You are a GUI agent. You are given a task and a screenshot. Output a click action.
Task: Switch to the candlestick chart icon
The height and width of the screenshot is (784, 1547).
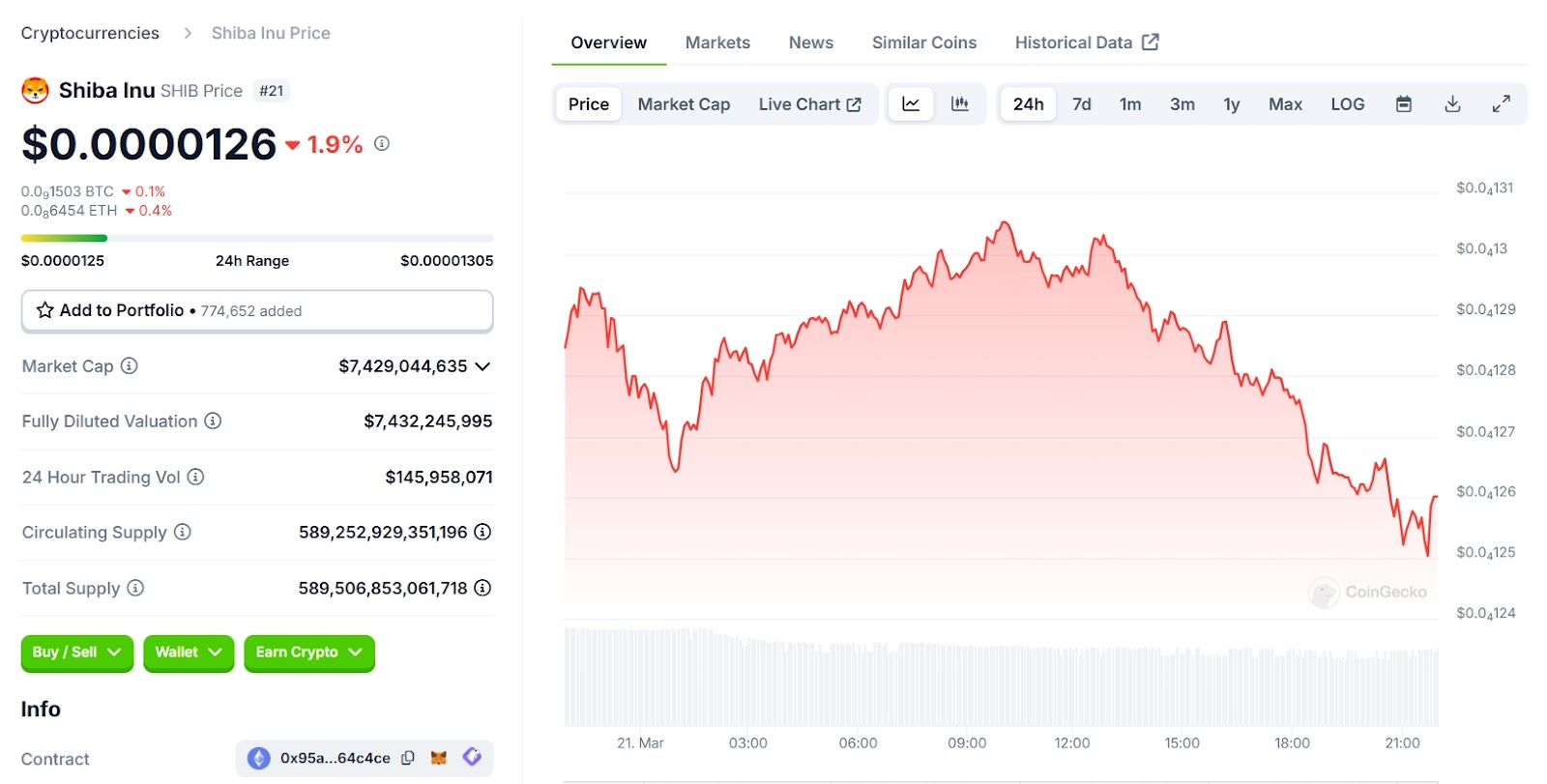point(959,104)
